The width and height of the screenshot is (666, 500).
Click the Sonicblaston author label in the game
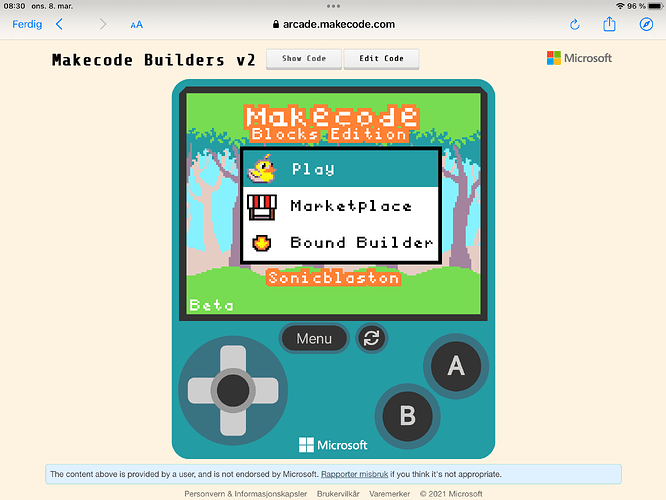click(333, 277)
